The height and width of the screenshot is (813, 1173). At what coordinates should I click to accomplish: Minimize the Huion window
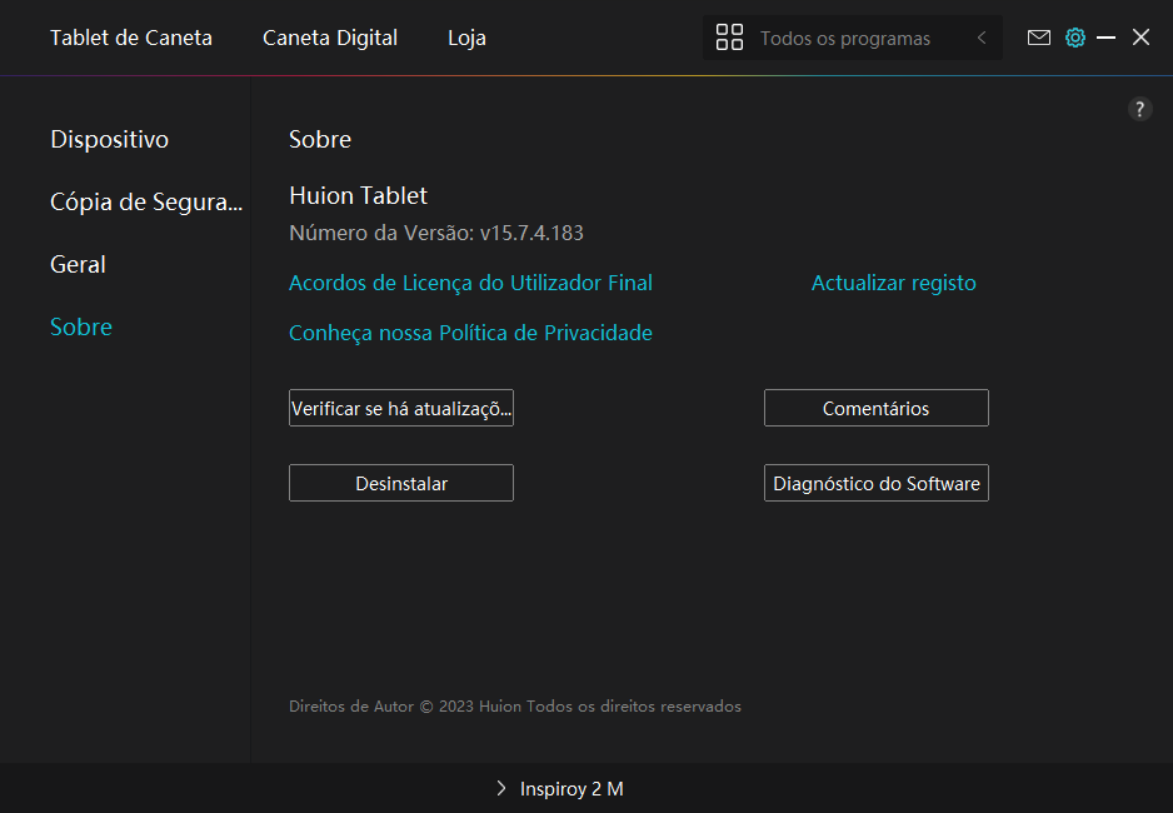pyautogui.click(x=1106, y=38)
